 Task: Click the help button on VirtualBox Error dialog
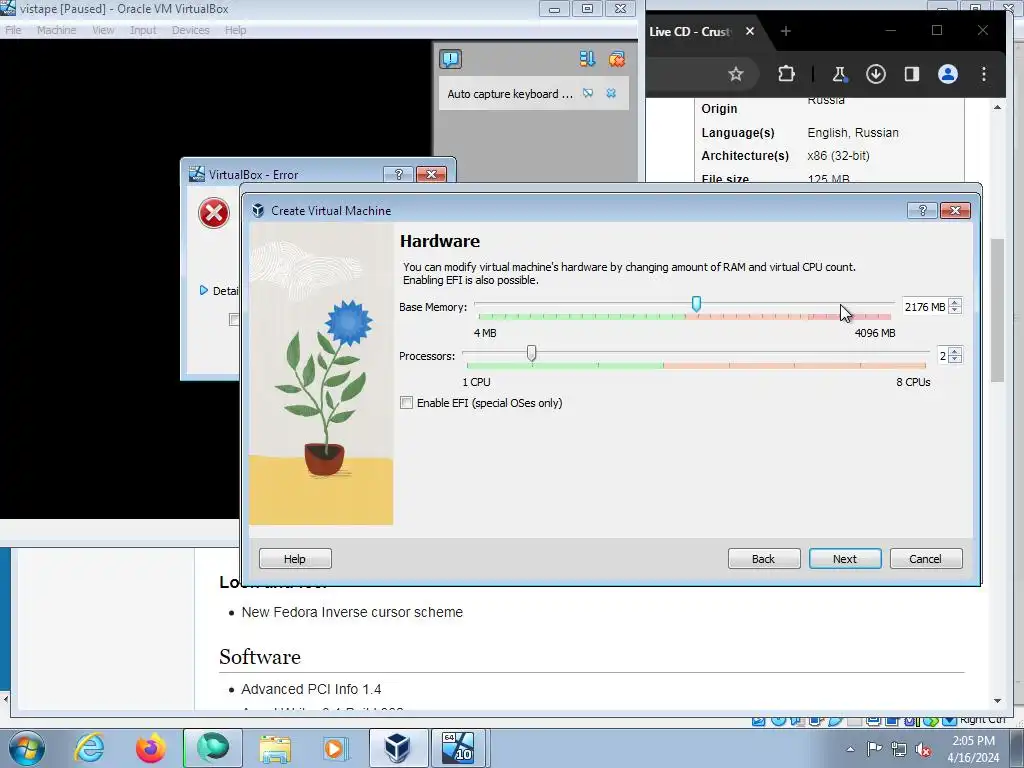398,174
